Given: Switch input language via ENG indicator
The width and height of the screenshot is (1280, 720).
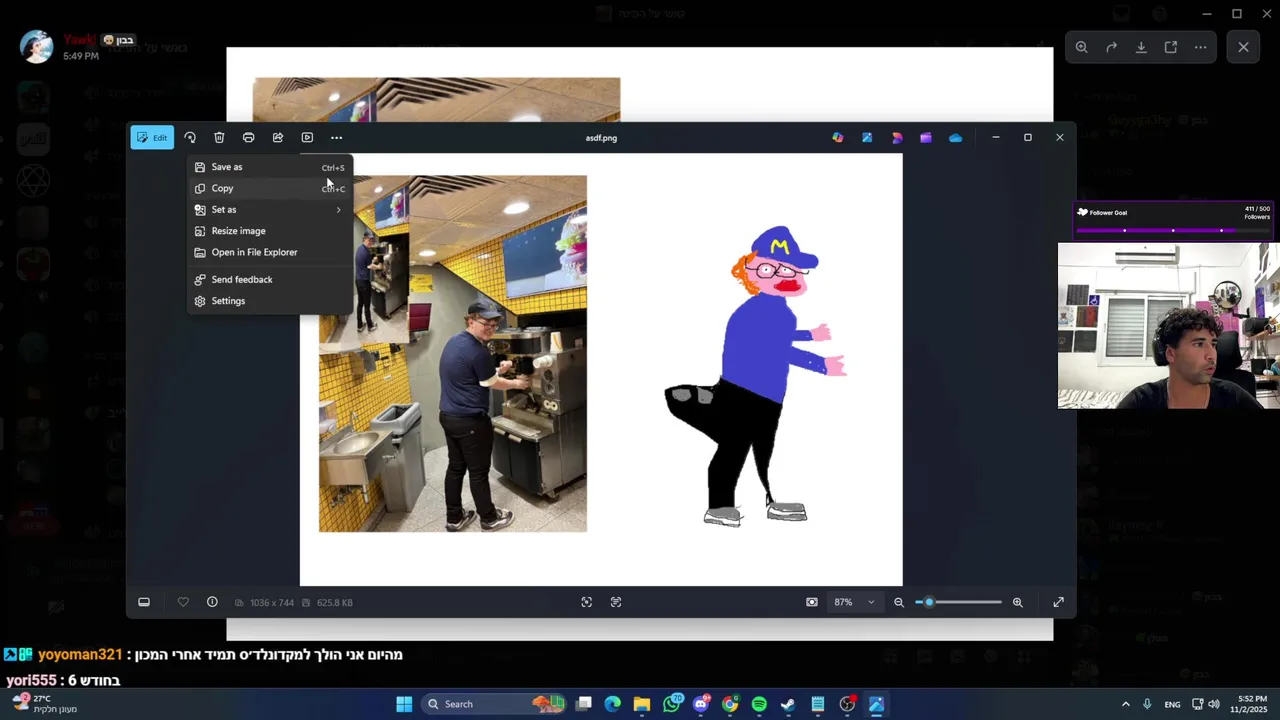Looking at the screenshot, I should [1172, 704].
